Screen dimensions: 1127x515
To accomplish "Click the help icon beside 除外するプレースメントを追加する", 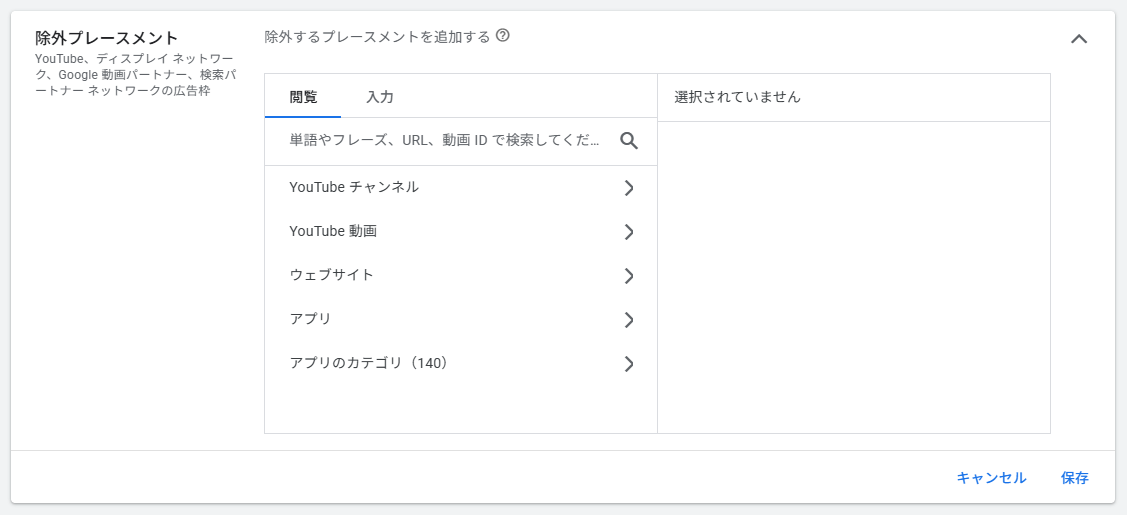I will coord(503,36).
